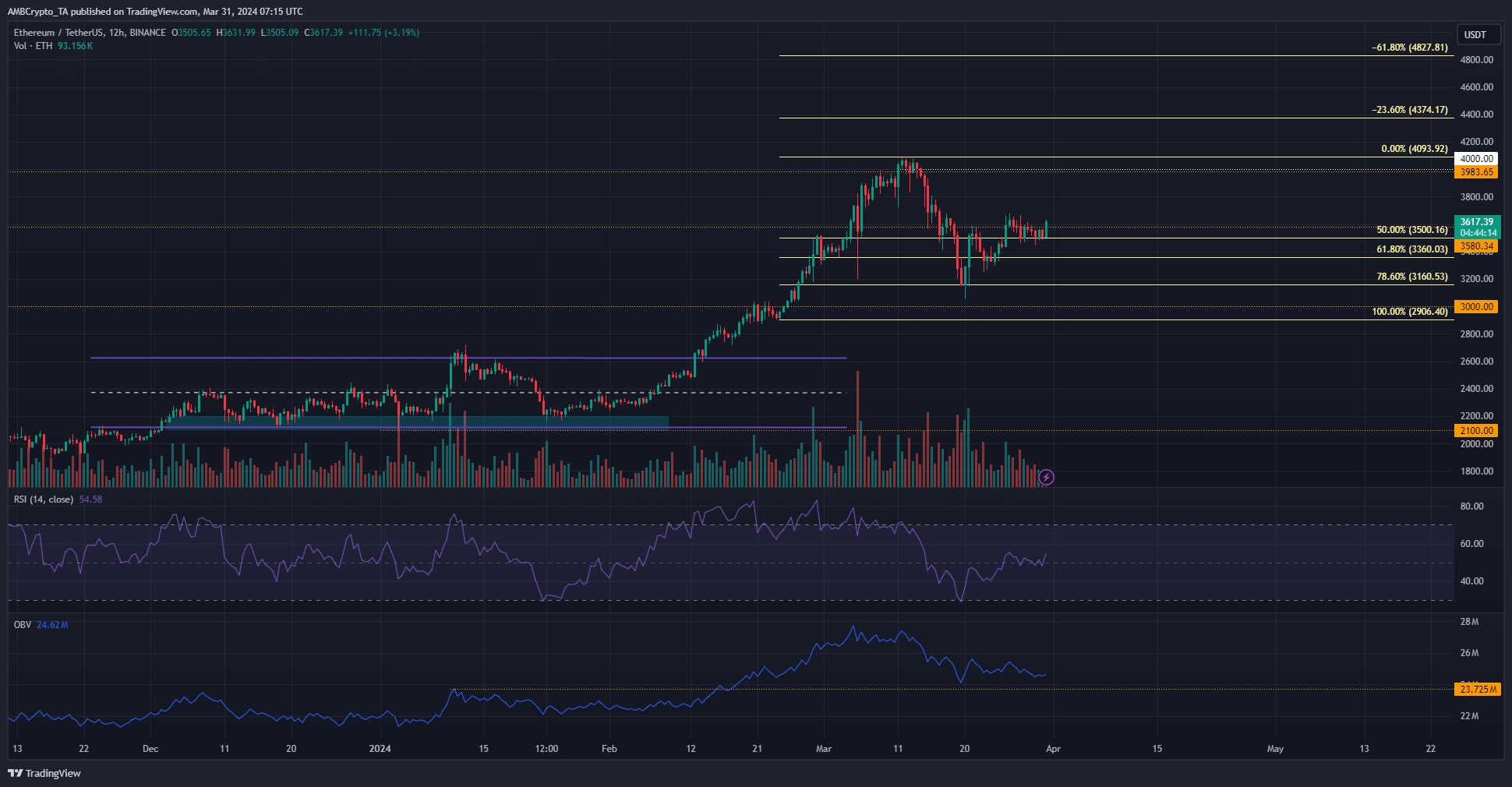
Task: Click the 3000.00 orange price tag
Action: tap(1476, 307)
